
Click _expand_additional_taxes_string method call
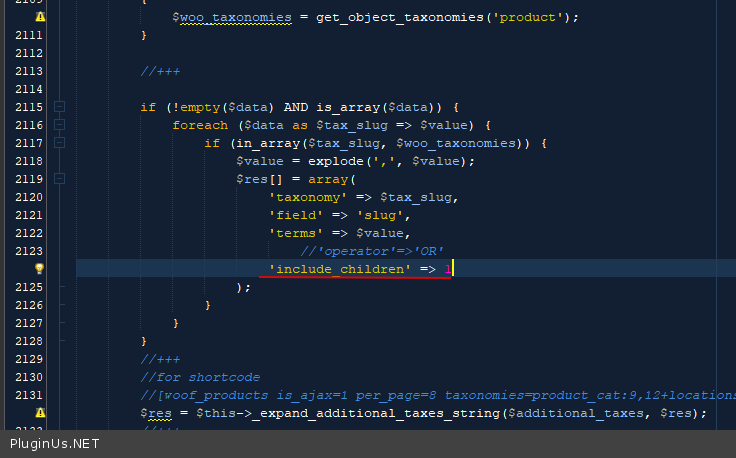pyautogui.click(x=376, y=414)
